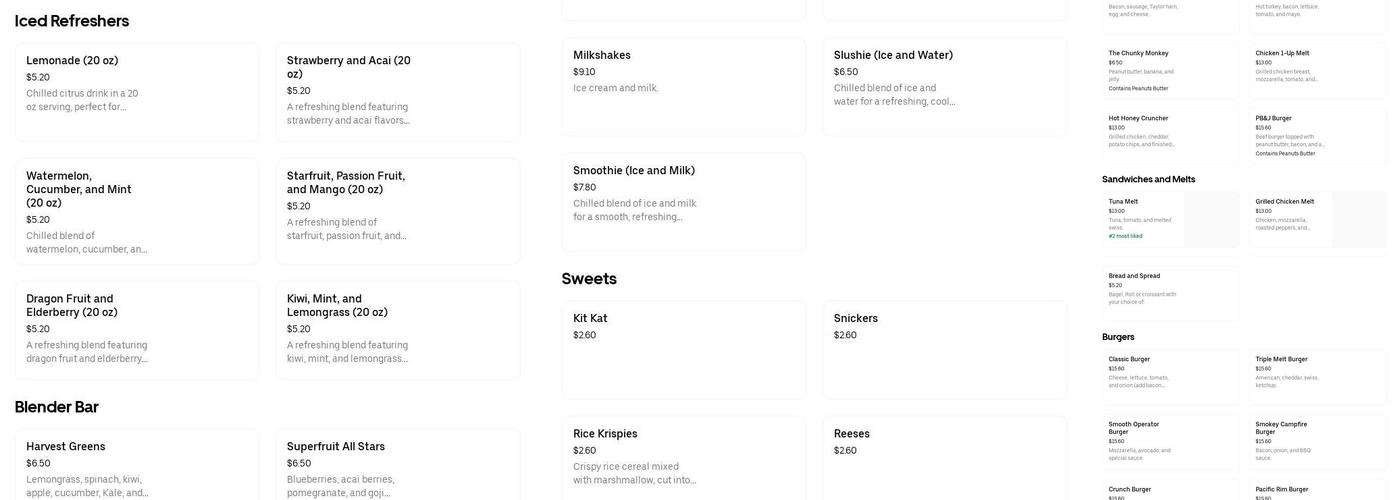Open the Harvest Greens blender item
1400x500 pixels.
[x=136, y=466]
